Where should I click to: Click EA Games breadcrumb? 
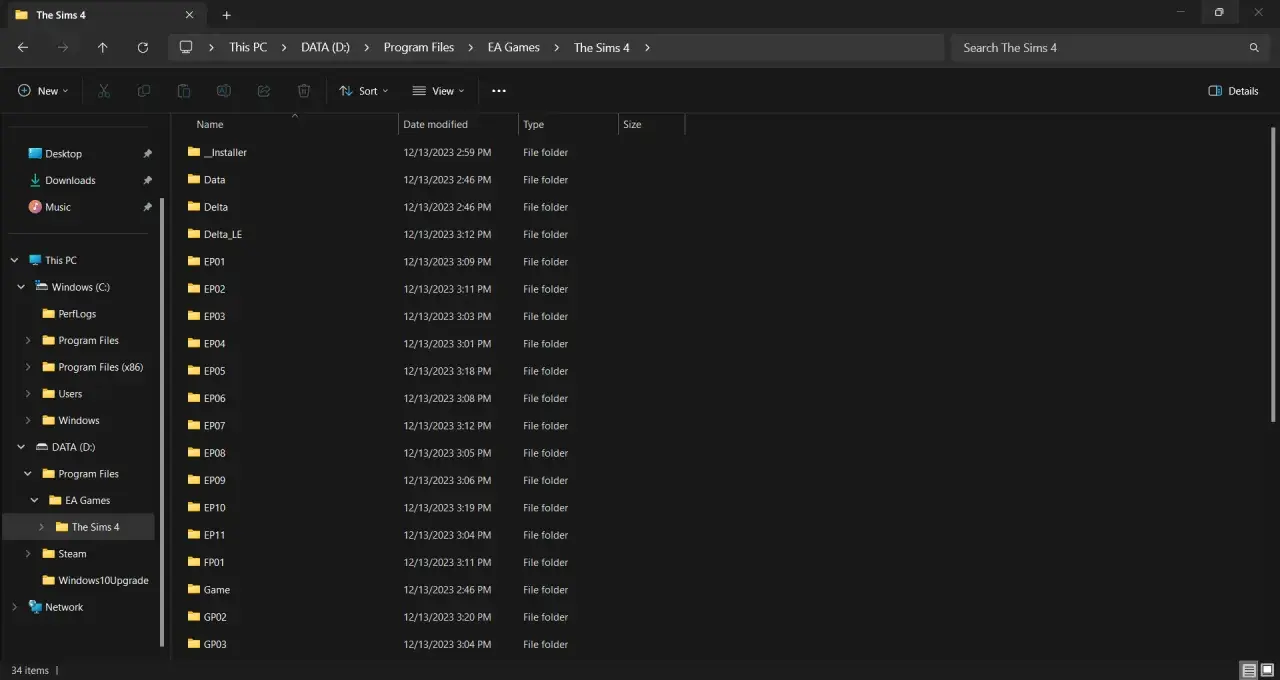pyautogui.click(x=514, y=47)
